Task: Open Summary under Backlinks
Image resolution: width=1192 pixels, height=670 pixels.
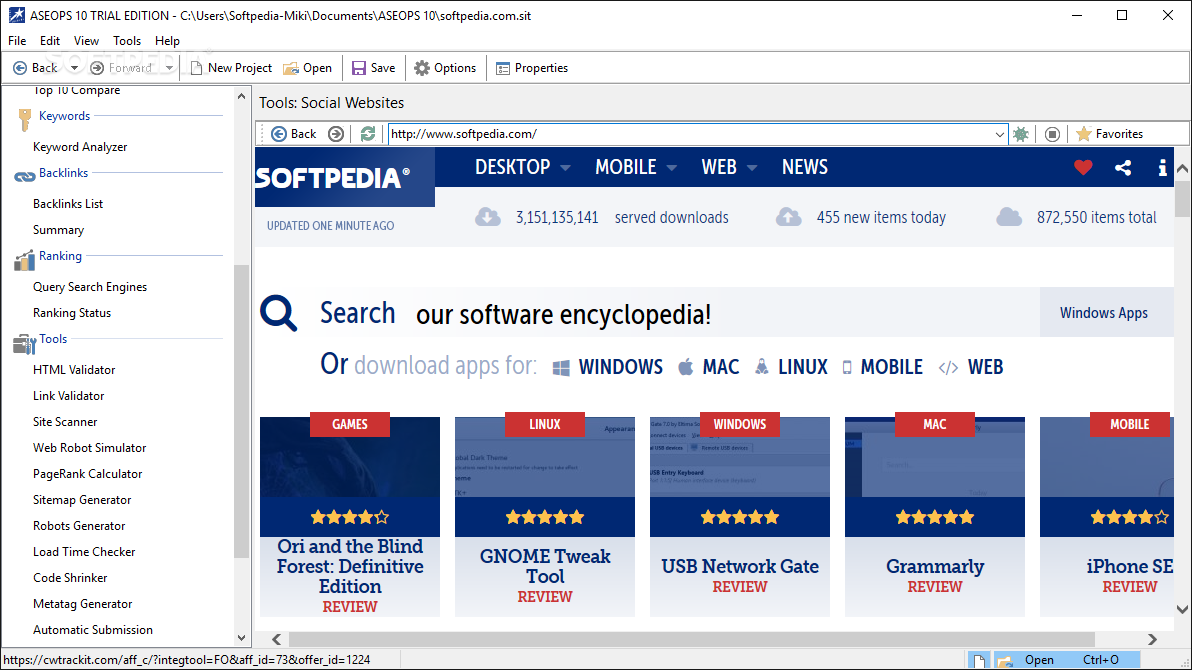Action: (x=58, y=230)
